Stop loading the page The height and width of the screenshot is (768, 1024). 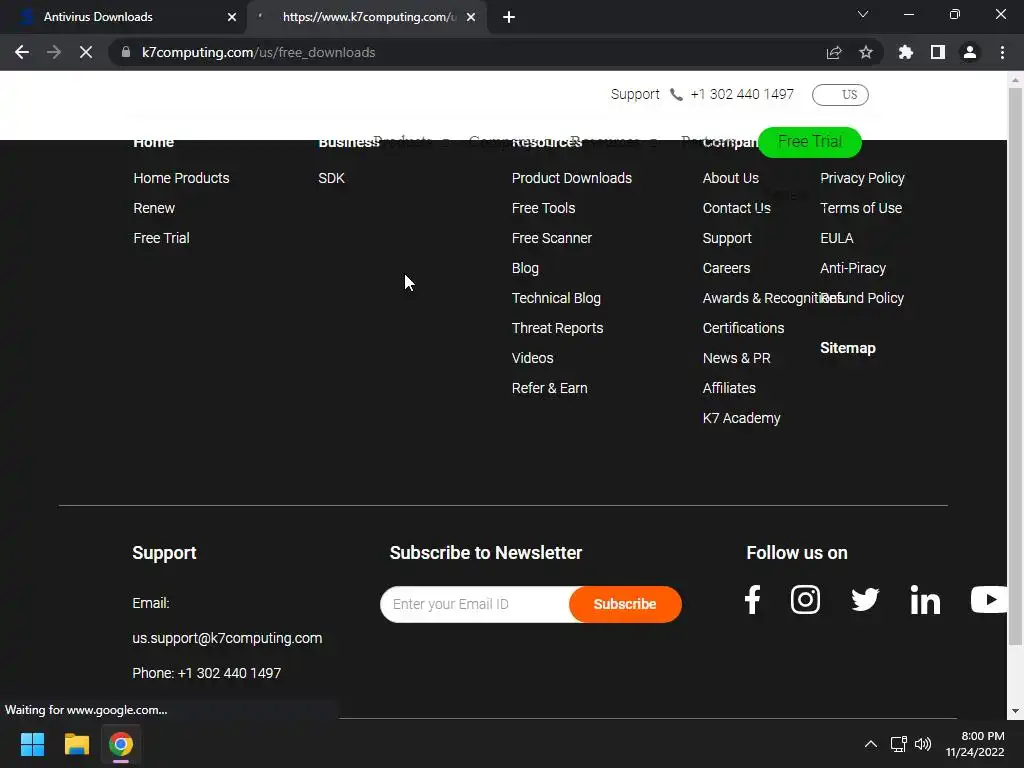click(86, 52)
